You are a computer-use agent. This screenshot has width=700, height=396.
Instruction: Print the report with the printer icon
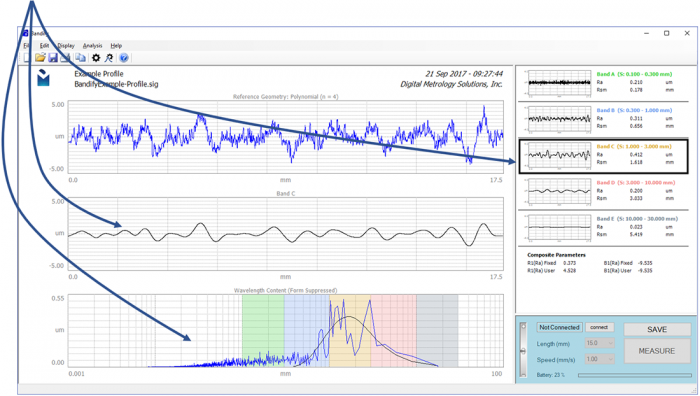(66, 58)
